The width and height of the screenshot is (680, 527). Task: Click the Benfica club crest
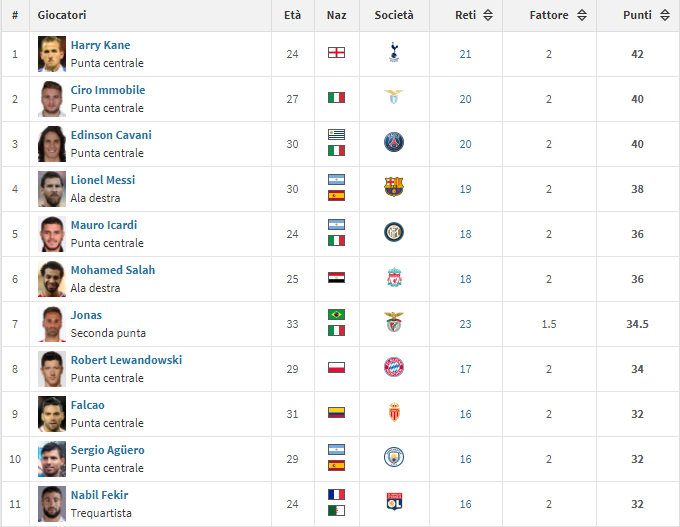pos(394,322)
